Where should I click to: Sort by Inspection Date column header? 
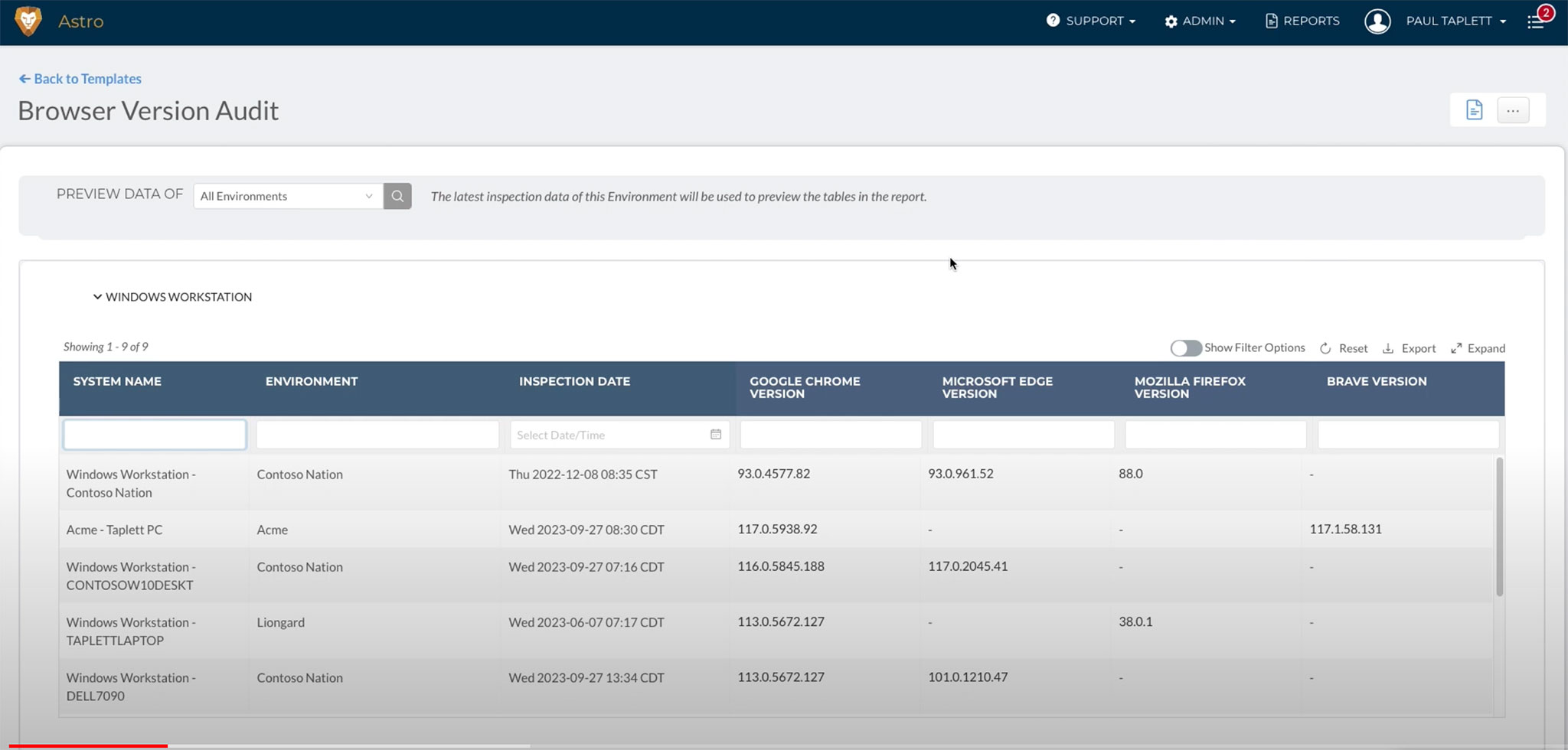point(574,381)
